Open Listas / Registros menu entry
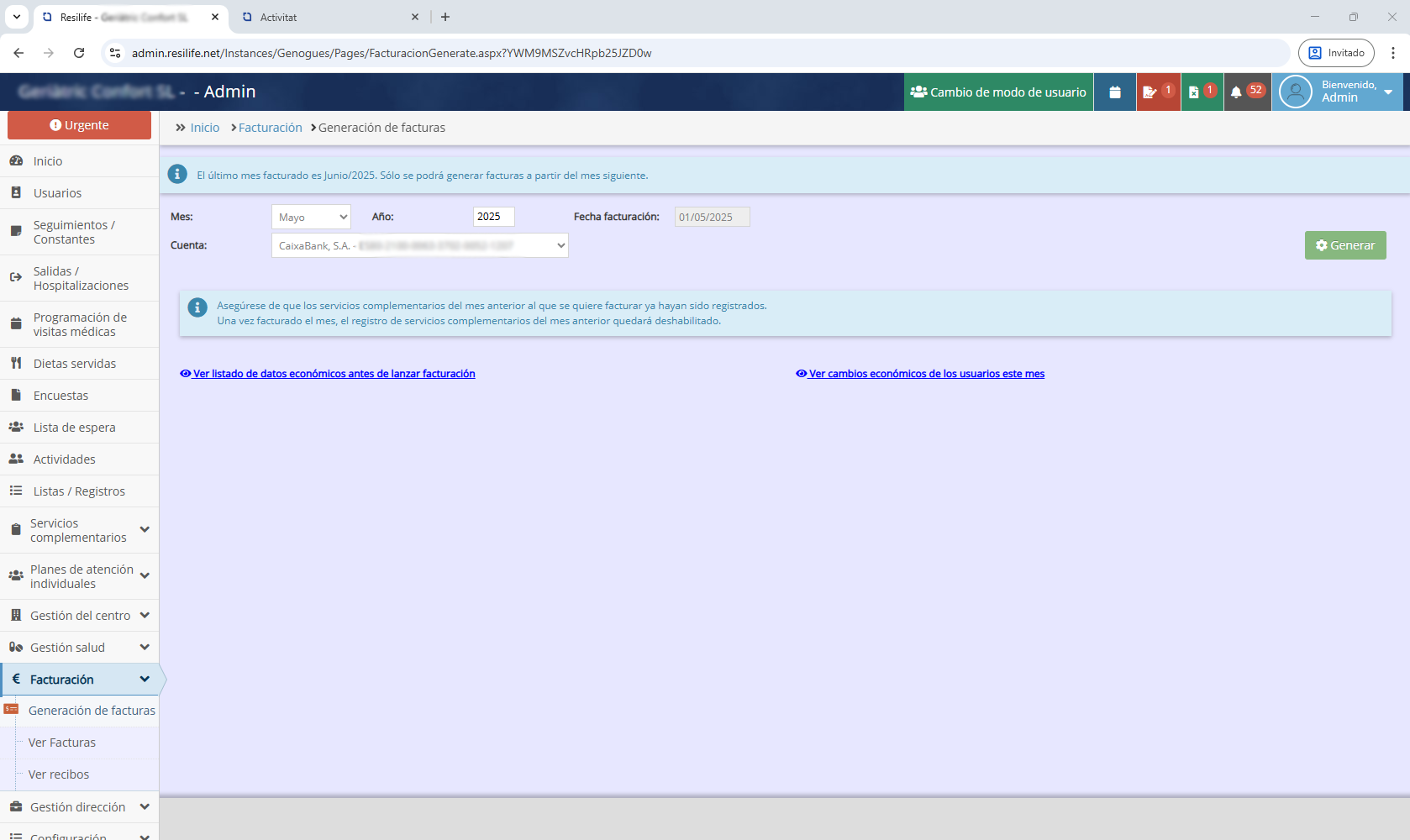1410x840 pixels. click(79, 491)
